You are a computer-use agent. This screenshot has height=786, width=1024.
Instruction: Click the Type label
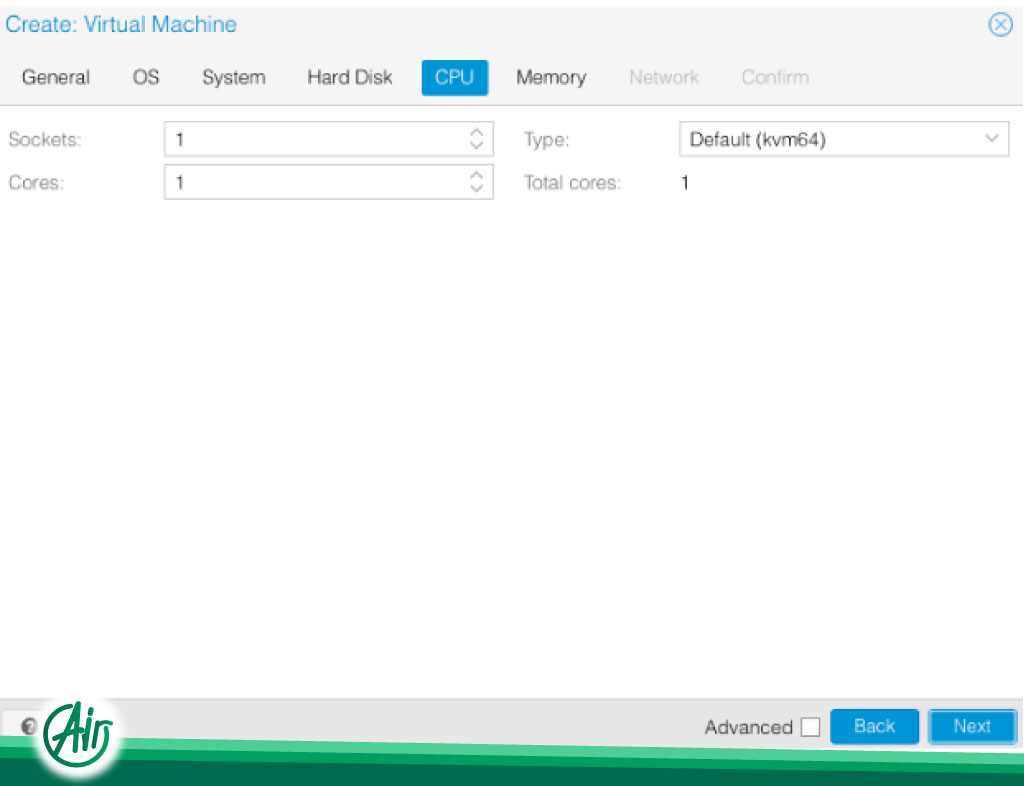click(547, 140)
